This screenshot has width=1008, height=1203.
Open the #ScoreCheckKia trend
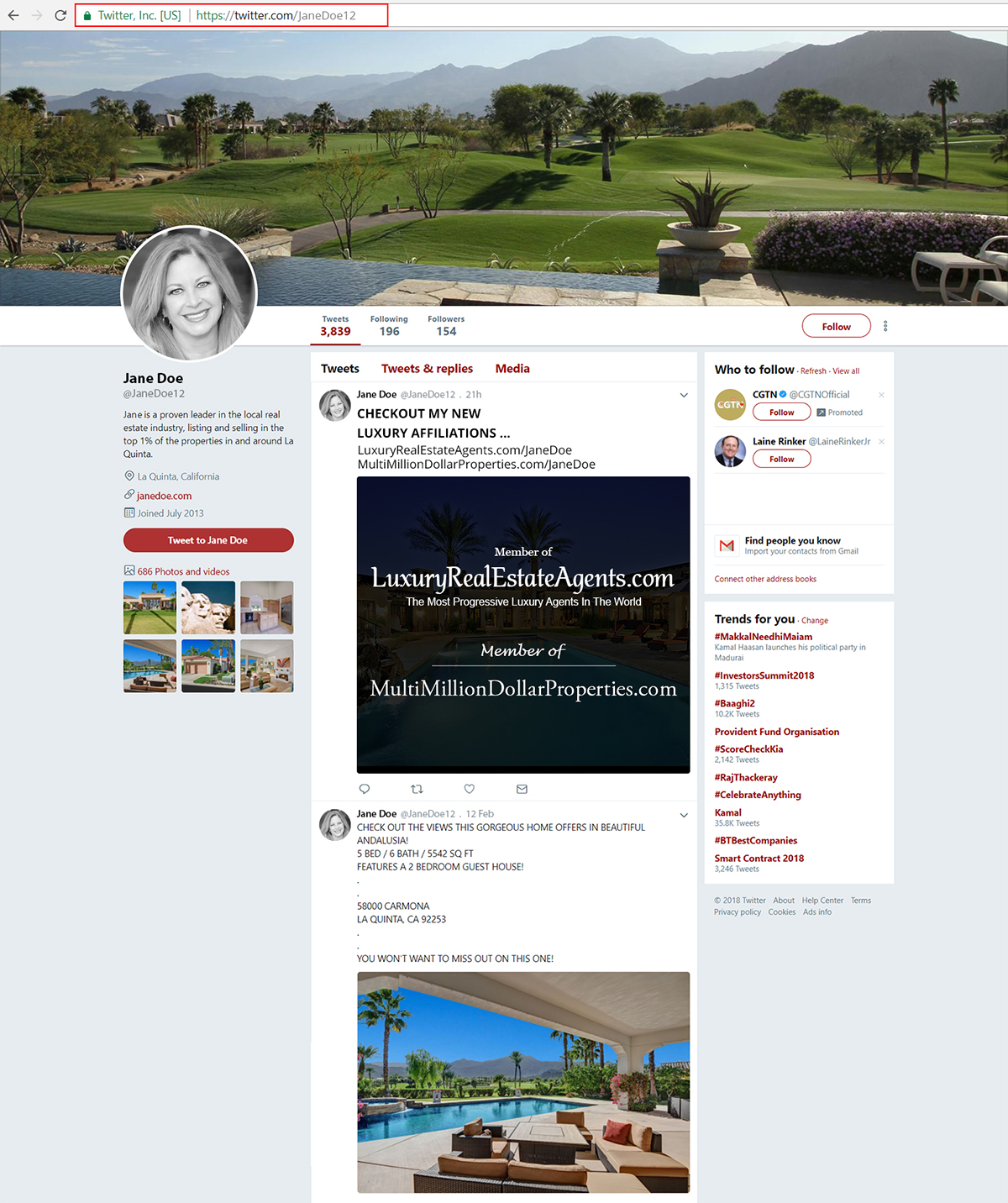(x=748, y=749)
